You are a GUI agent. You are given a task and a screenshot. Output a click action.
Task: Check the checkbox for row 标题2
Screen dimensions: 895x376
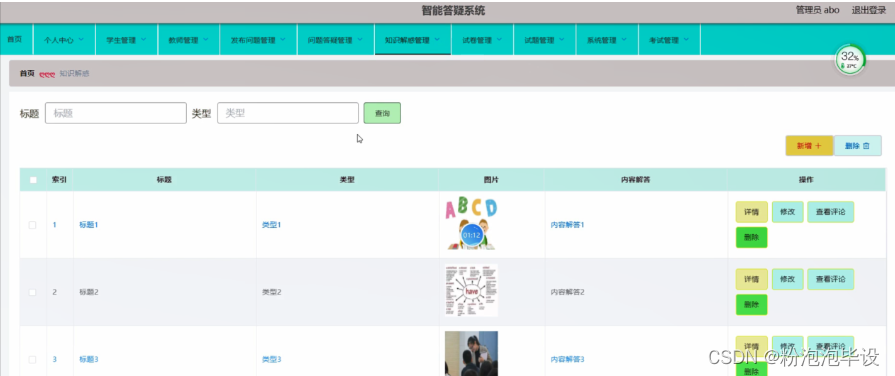[x=33, y=292]
